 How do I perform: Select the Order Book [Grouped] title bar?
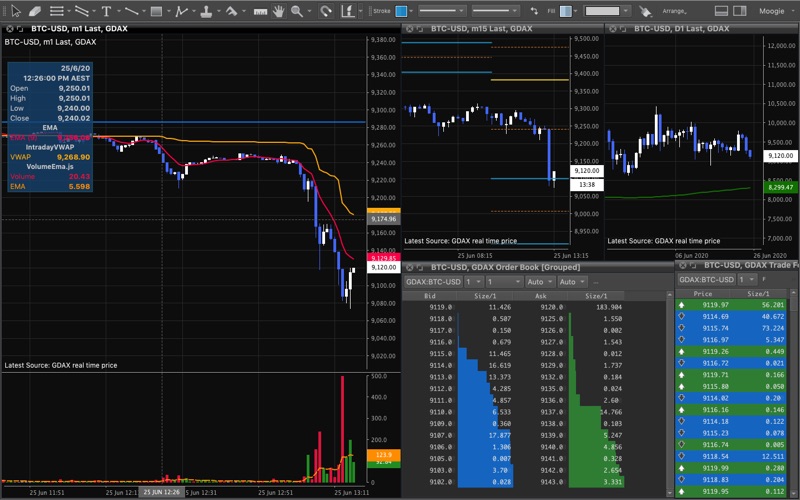(x=538, y=267)
